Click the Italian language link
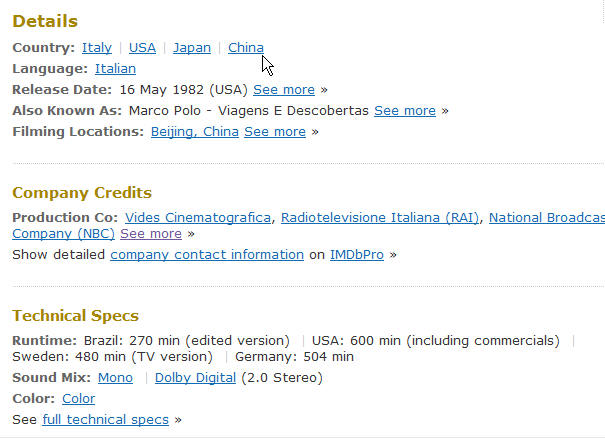Viewport: 605px width, 440px height. click(x=115, y=69)
